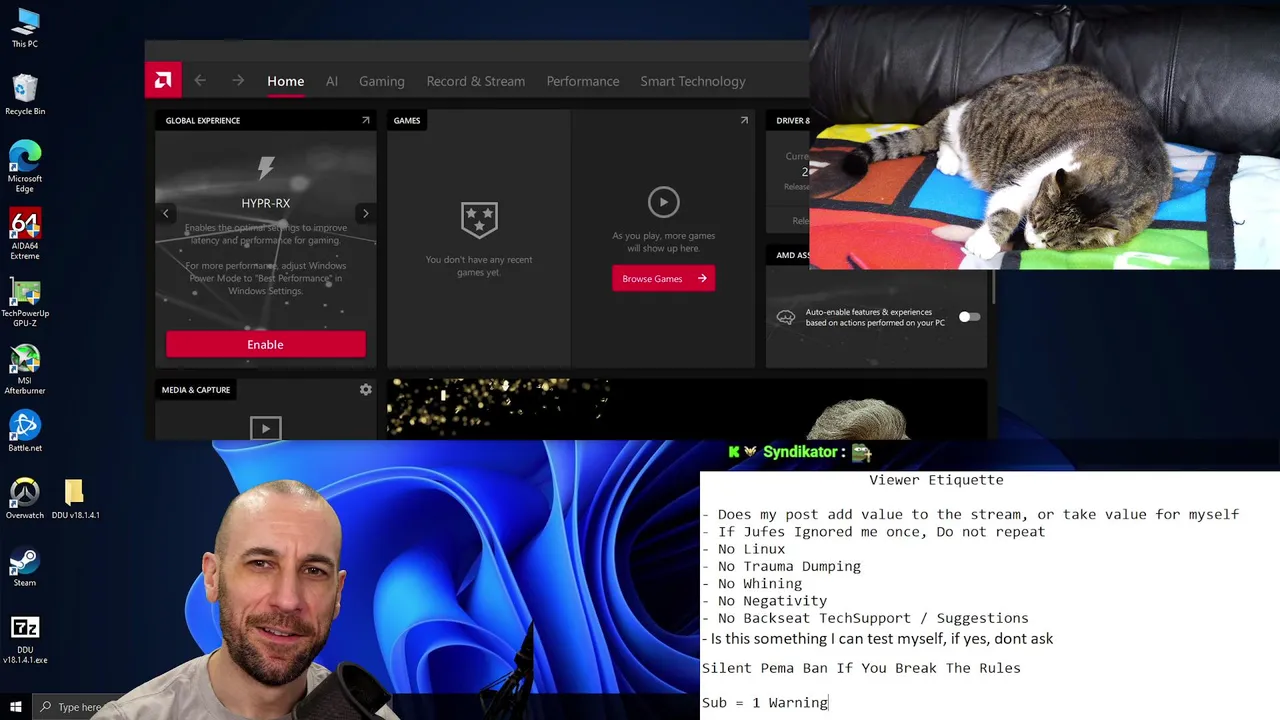1280x720 pixels.
Task: Open This PC desktop icon
Action: [25, 28]
